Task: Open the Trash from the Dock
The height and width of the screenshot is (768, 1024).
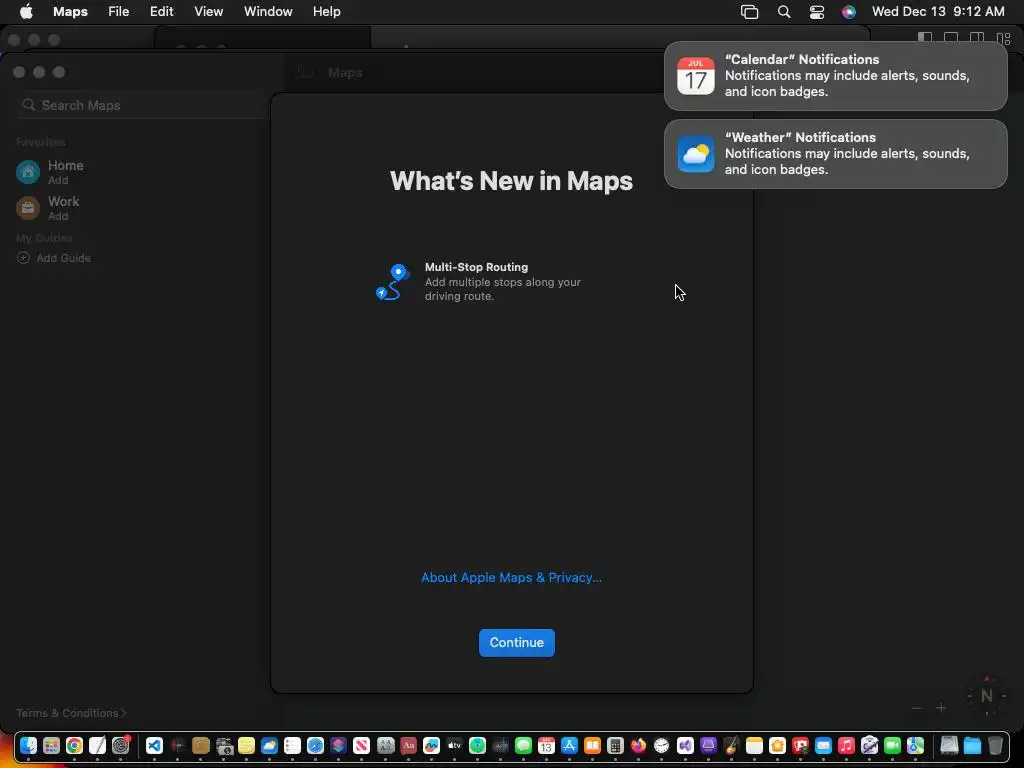Action: coord(995,745)
